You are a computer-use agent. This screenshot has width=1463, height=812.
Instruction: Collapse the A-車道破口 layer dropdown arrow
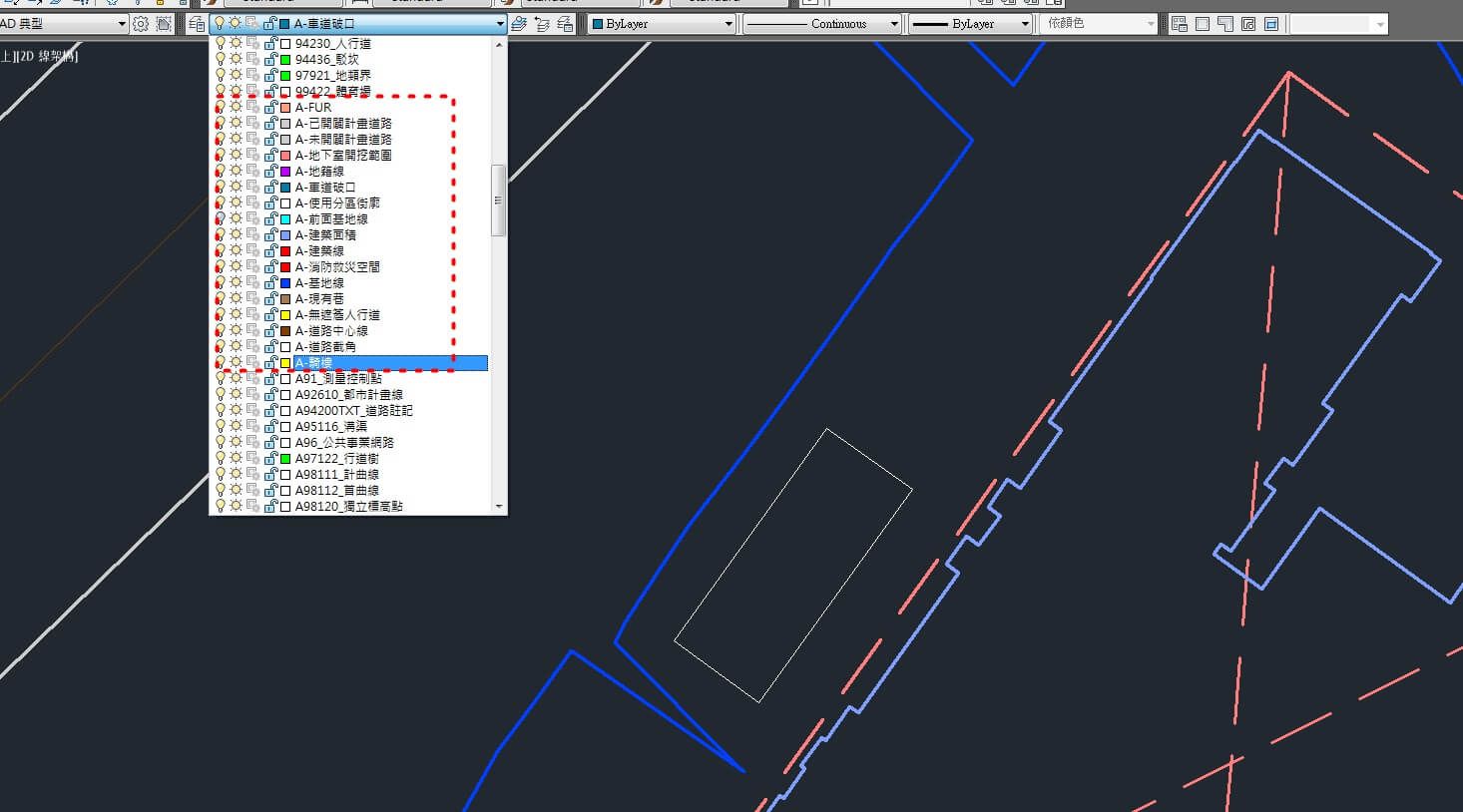[x=500, y=24]
